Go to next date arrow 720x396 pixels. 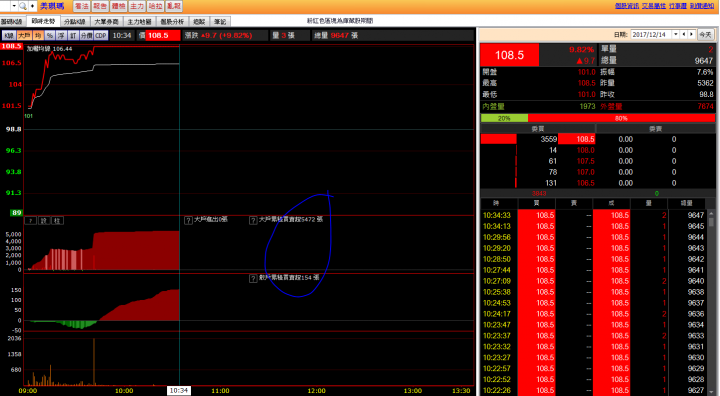pos(691,34)
